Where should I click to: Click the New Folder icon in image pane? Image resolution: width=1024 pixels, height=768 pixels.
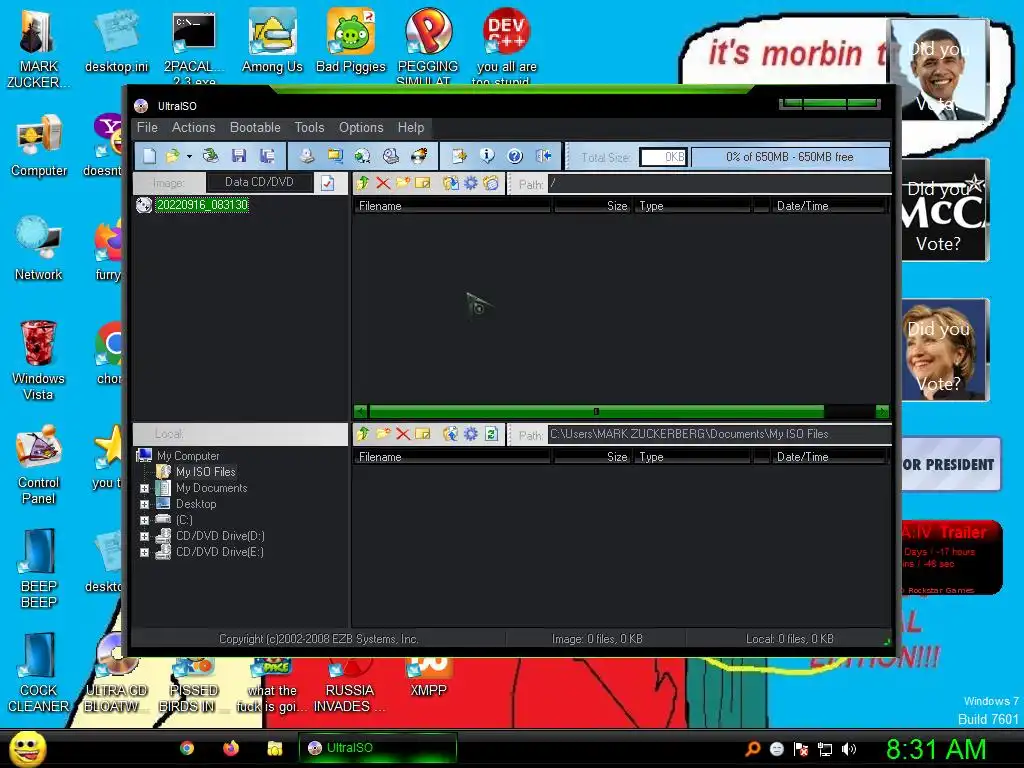pos(403,184)
